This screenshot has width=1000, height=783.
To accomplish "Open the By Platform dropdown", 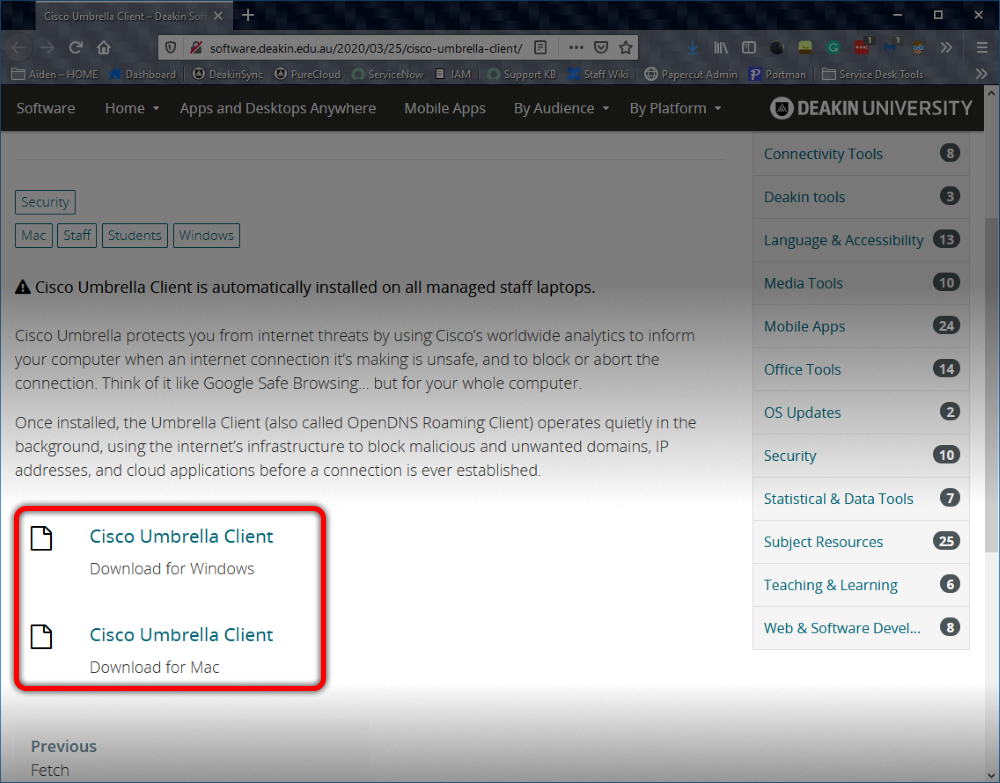I will (670, 108).
